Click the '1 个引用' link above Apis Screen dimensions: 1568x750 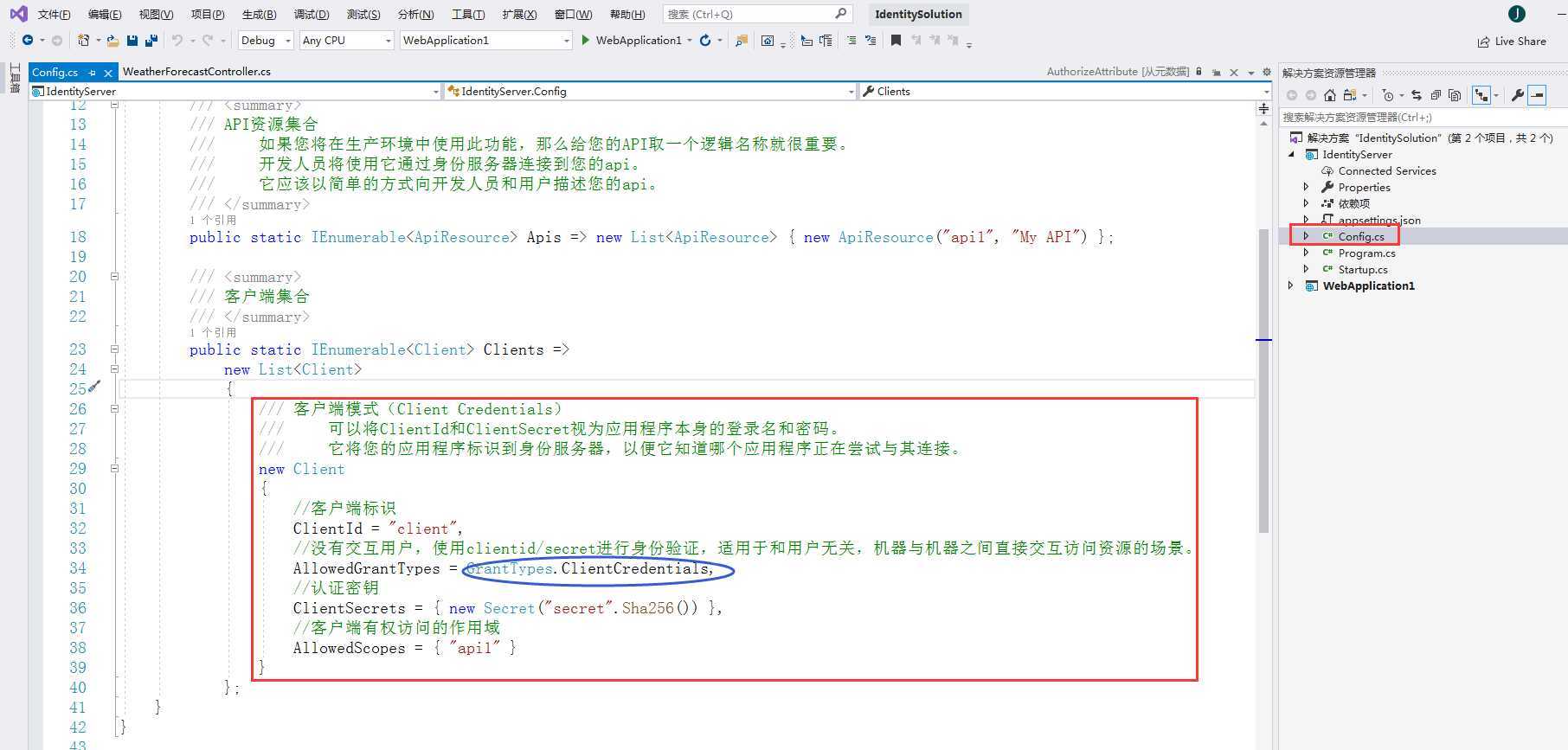tap(213, 221)
